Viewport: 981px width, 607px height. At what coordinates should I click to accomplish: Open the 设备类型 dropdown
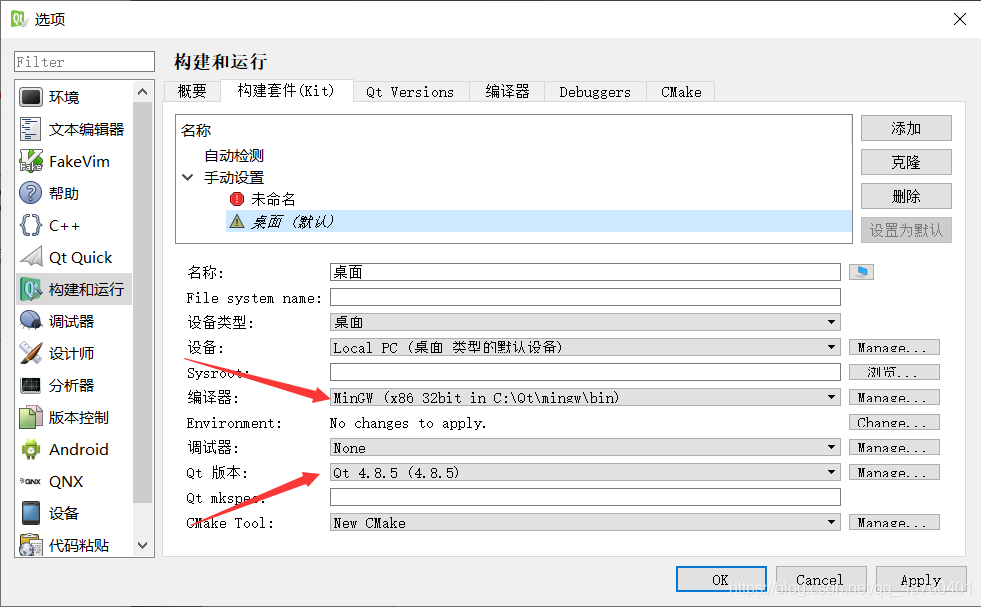pos(585,322)
